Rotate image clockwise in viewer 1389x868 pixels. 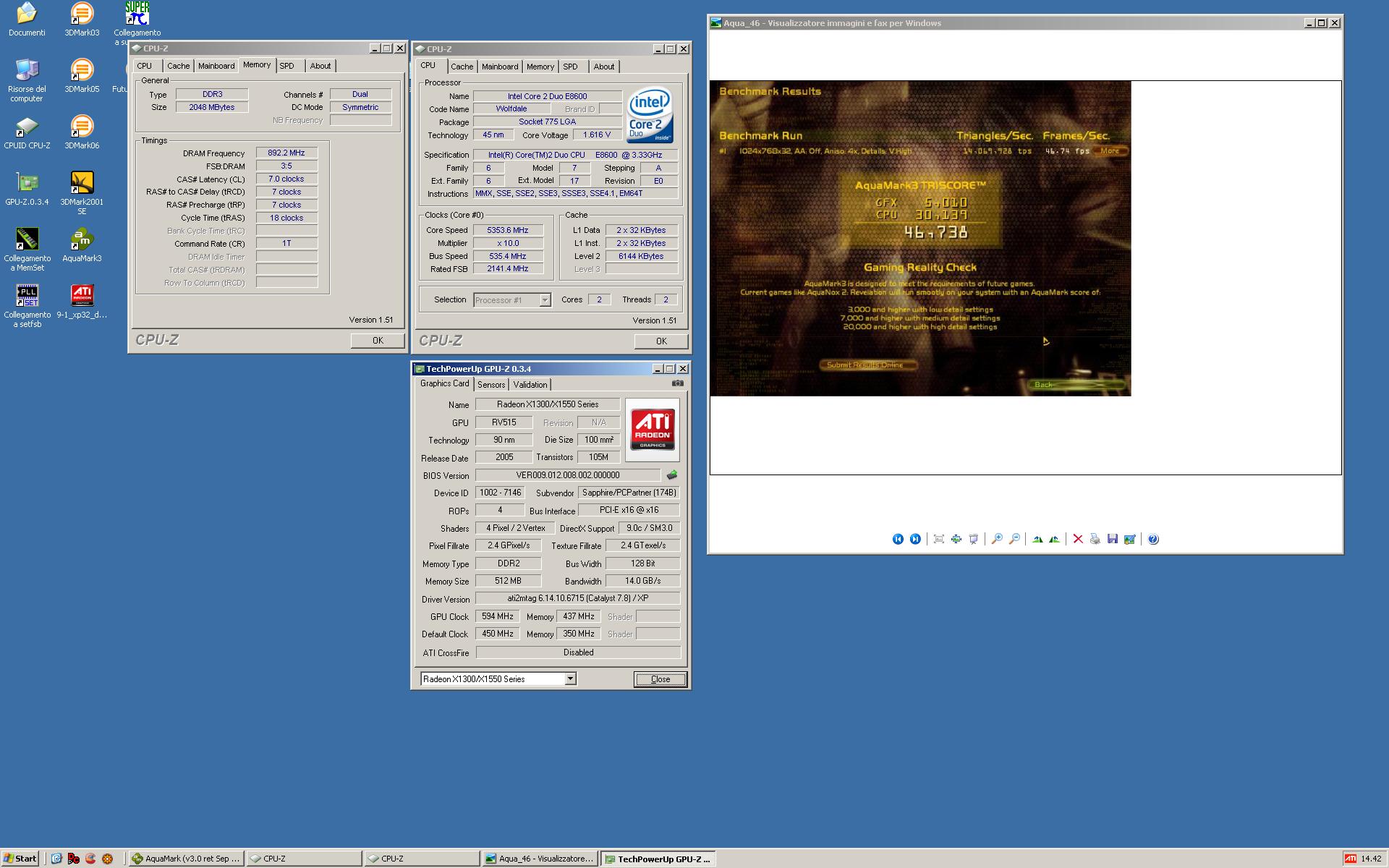coord(1037,539)
